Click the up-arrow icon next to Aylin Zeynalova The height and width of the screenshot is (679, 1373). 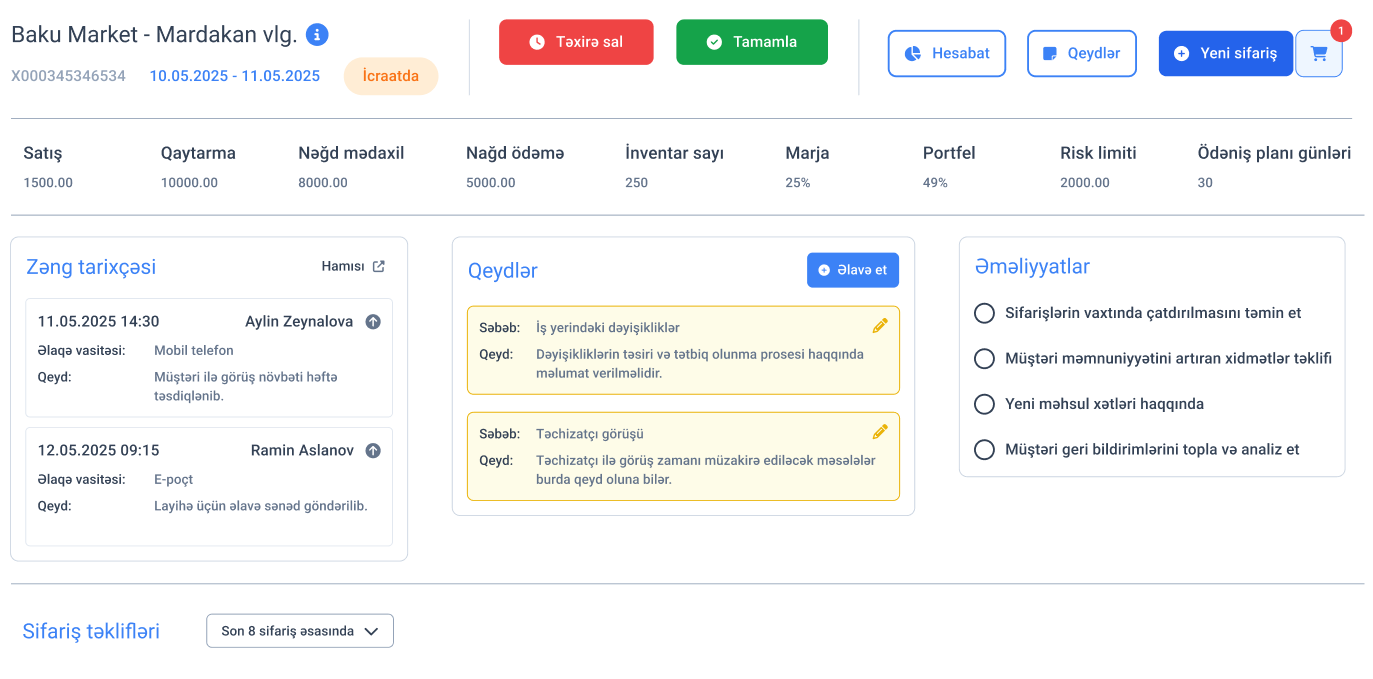(373, 322)
